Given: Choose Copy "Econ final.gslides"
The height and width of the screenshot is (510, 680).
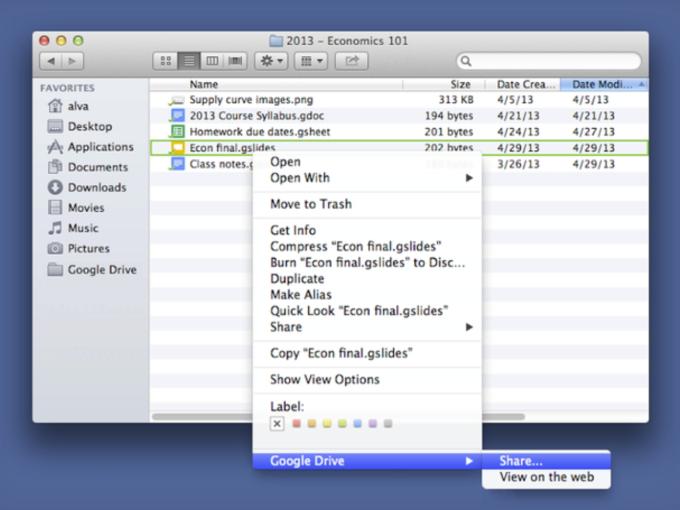Looking at the screenshot, I should click(x=367, y=353).
